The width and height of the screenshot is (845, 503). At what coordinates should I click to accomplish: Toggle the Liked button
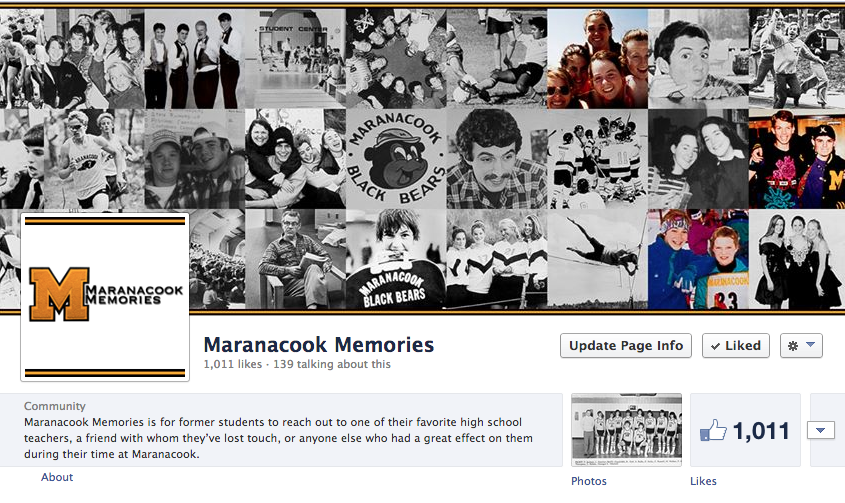point(736,346)
